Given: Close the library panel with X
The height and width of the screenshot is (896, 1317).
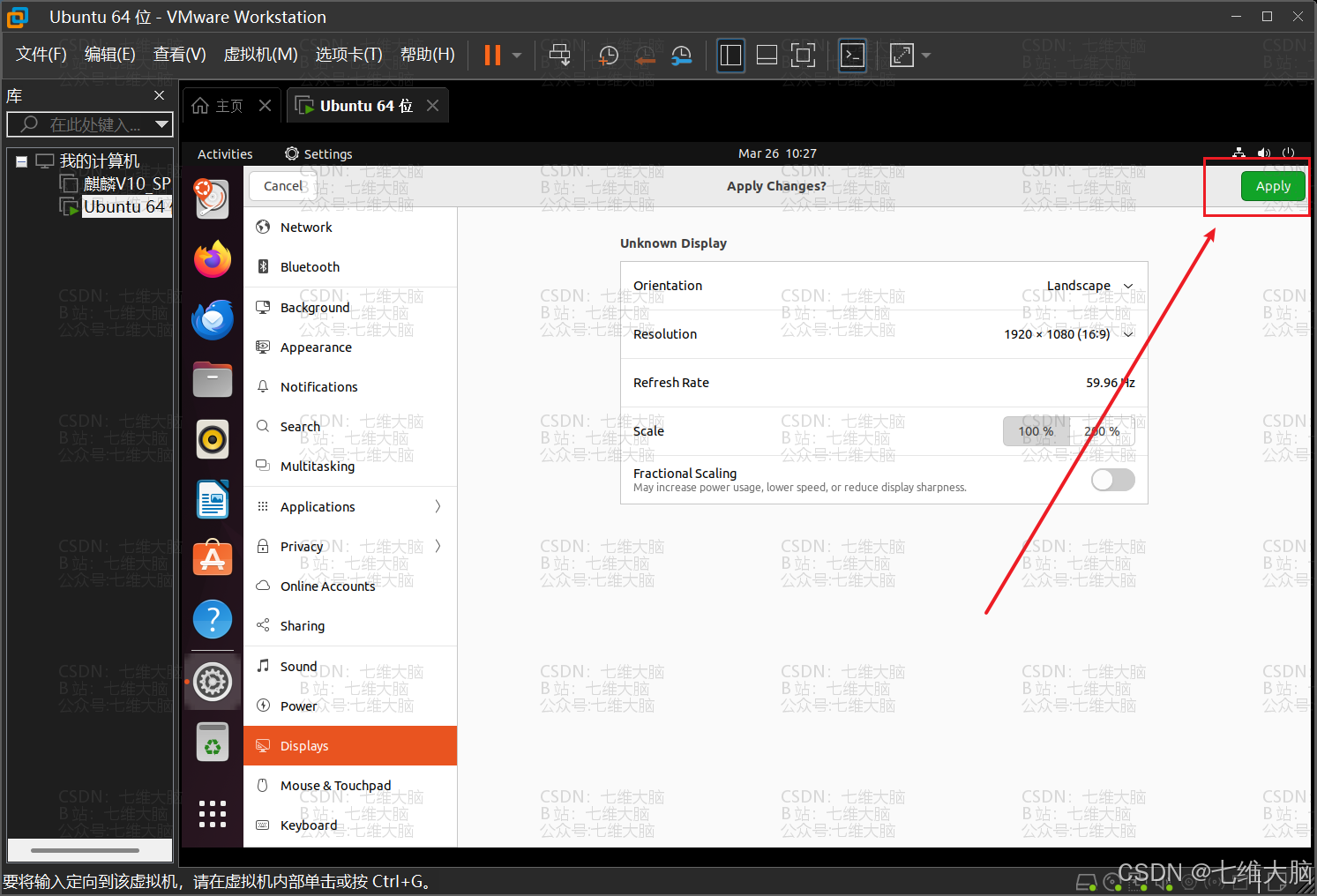Looking at the screenshot, I should coord(159,95).
